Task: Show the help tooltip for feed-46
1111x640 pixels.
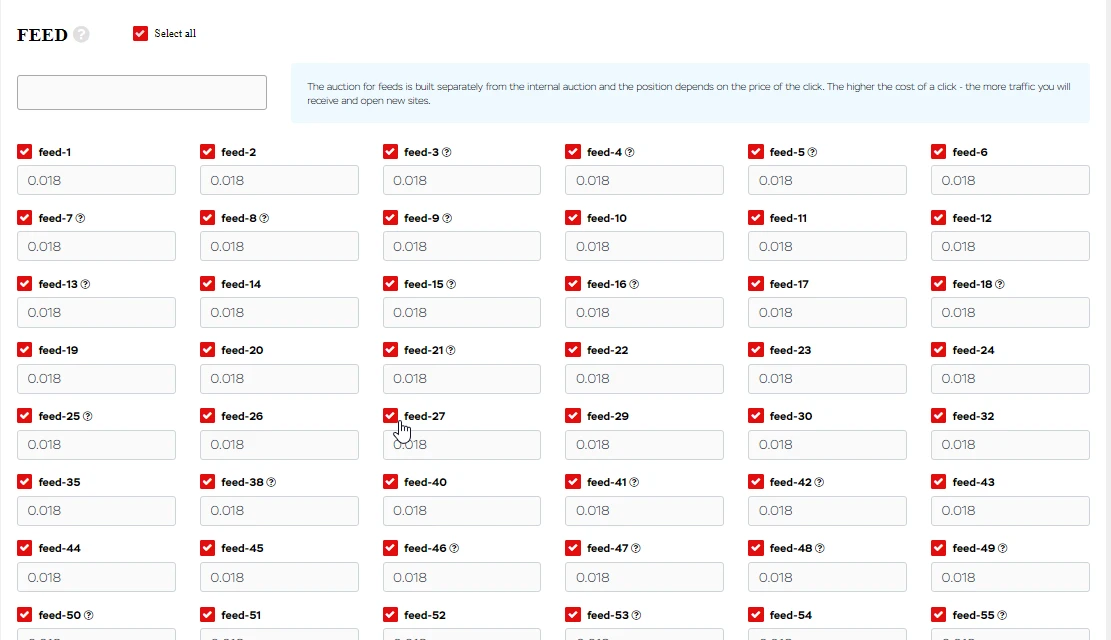Action: pyautogui.click(x=453, y=547)
